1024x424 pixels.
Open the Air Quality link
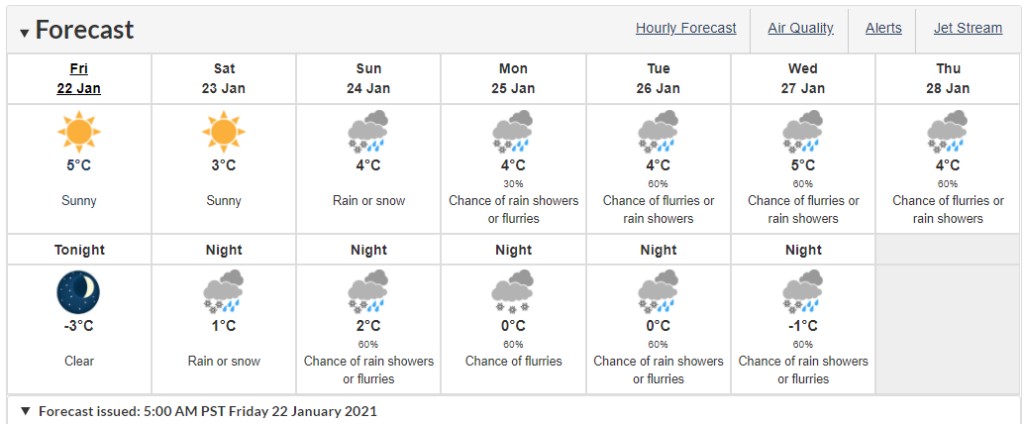click(801, 28)
